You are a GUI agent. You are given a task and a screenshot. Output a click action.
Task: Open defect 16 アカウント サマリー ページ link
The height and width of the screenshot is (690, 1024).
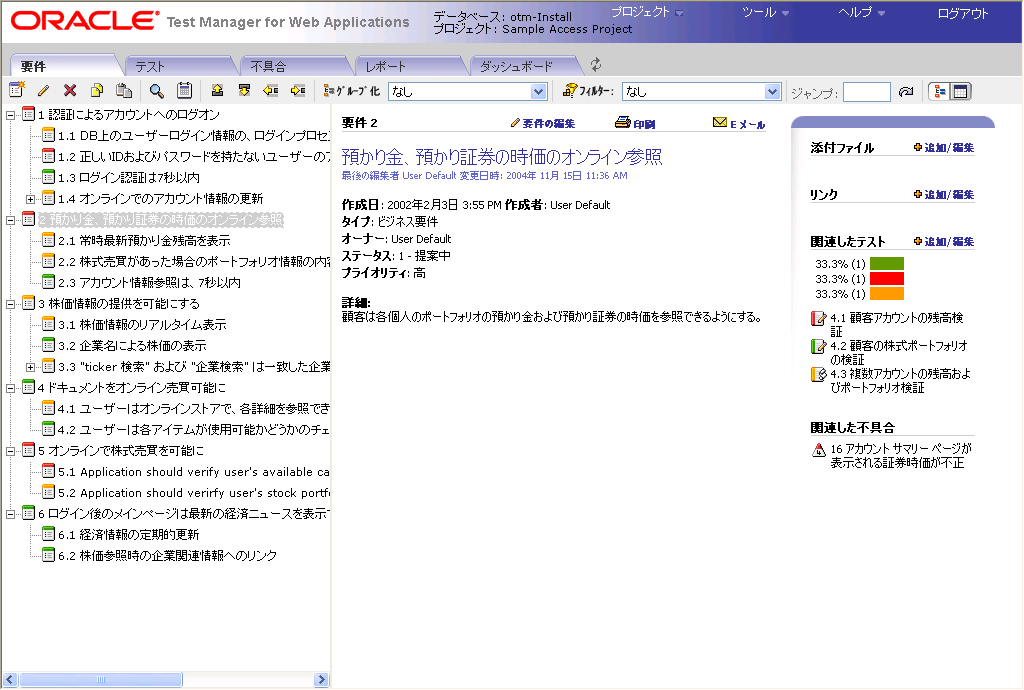pos(901,456)
